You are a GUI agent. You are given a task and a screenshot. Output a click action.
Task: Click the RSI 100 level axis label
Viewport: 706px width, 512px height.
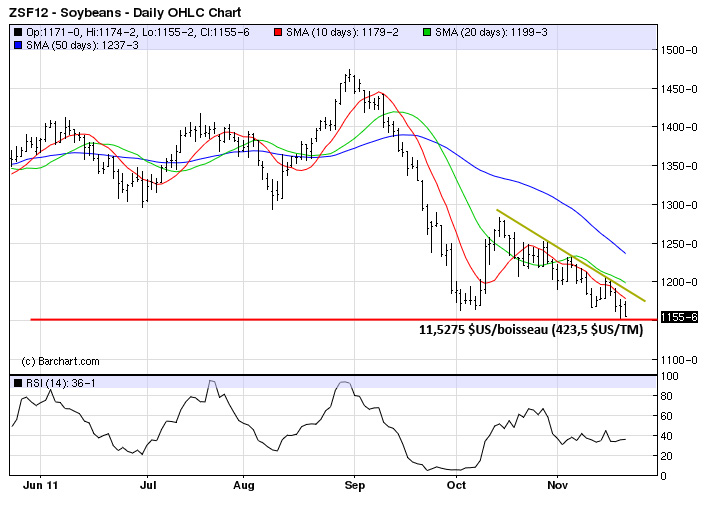pos(669,376)
